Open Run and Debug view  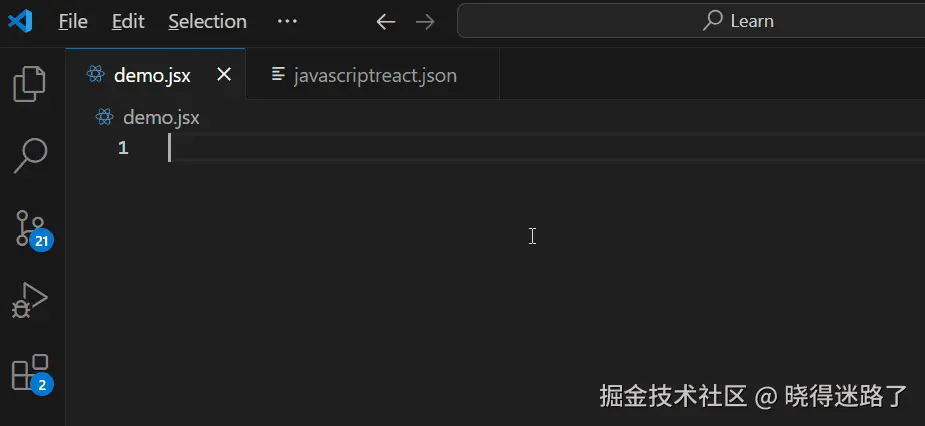[29, 301]
